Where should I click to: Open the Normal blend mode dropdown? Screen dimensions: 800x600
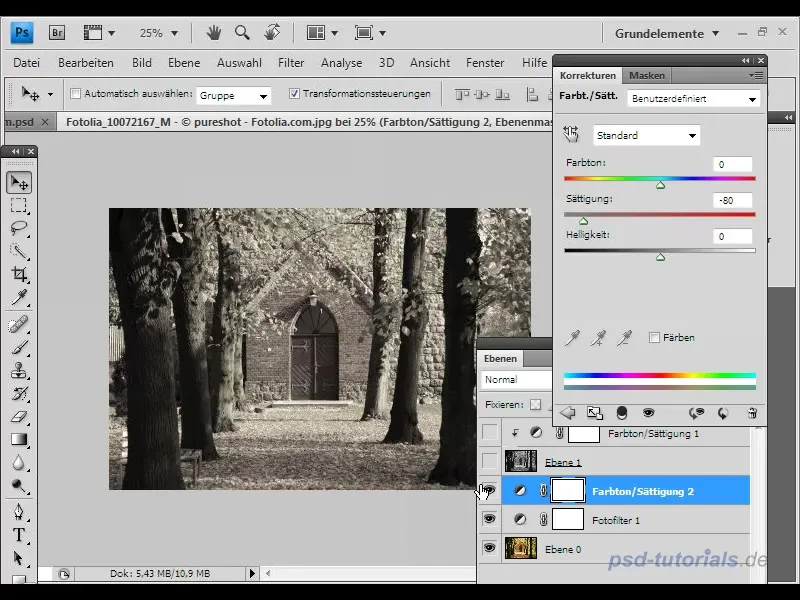[517, 380]
